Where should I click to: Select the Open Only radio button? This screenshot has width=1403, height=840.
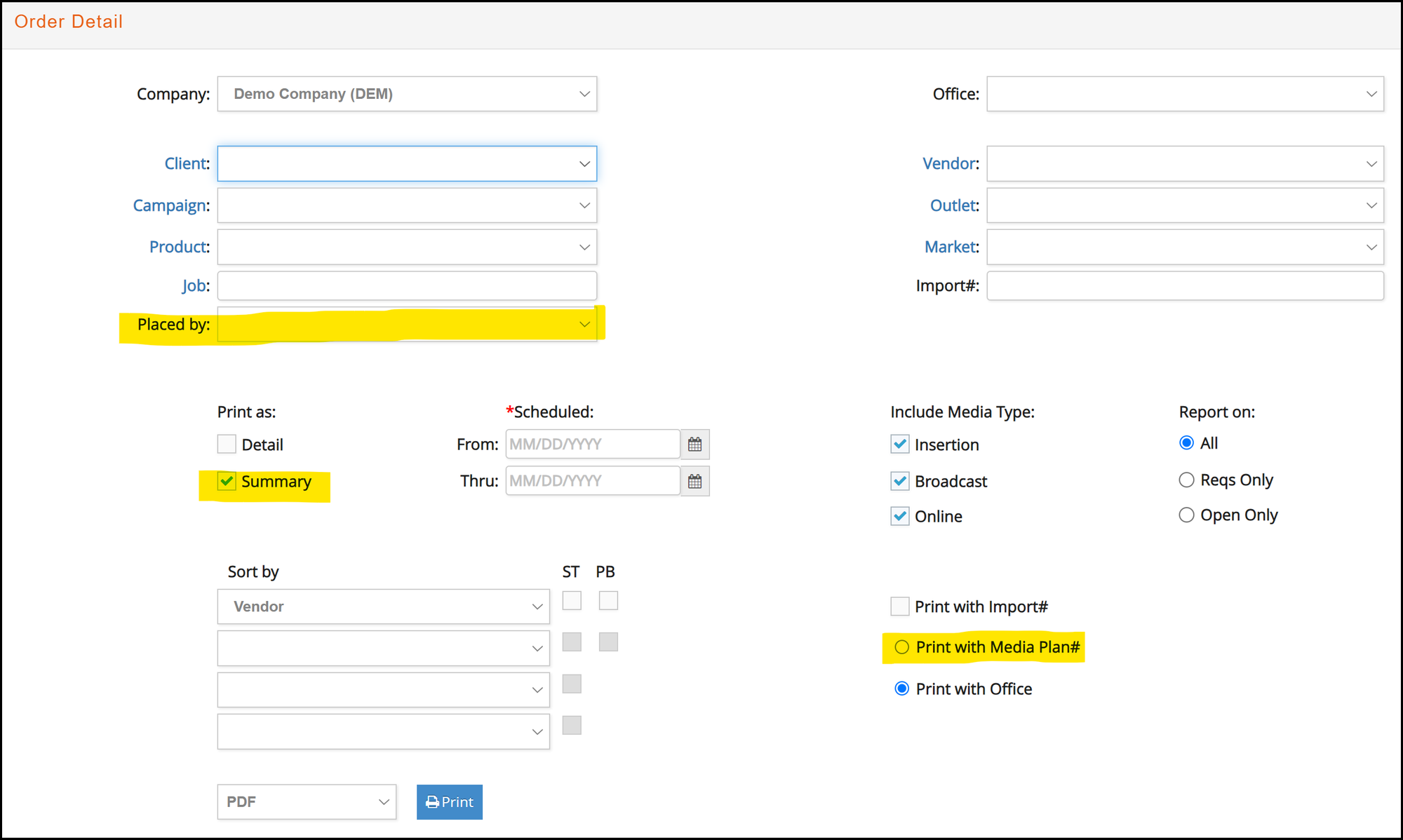pyautogui.click(x=1186, y=515)
